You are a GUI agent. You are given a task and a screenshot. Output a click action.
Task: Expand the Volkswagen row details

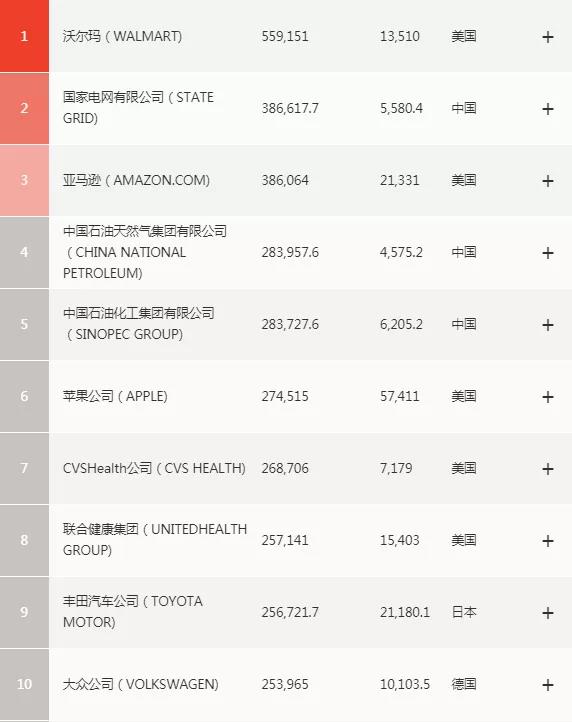click(x=548, y=685)
